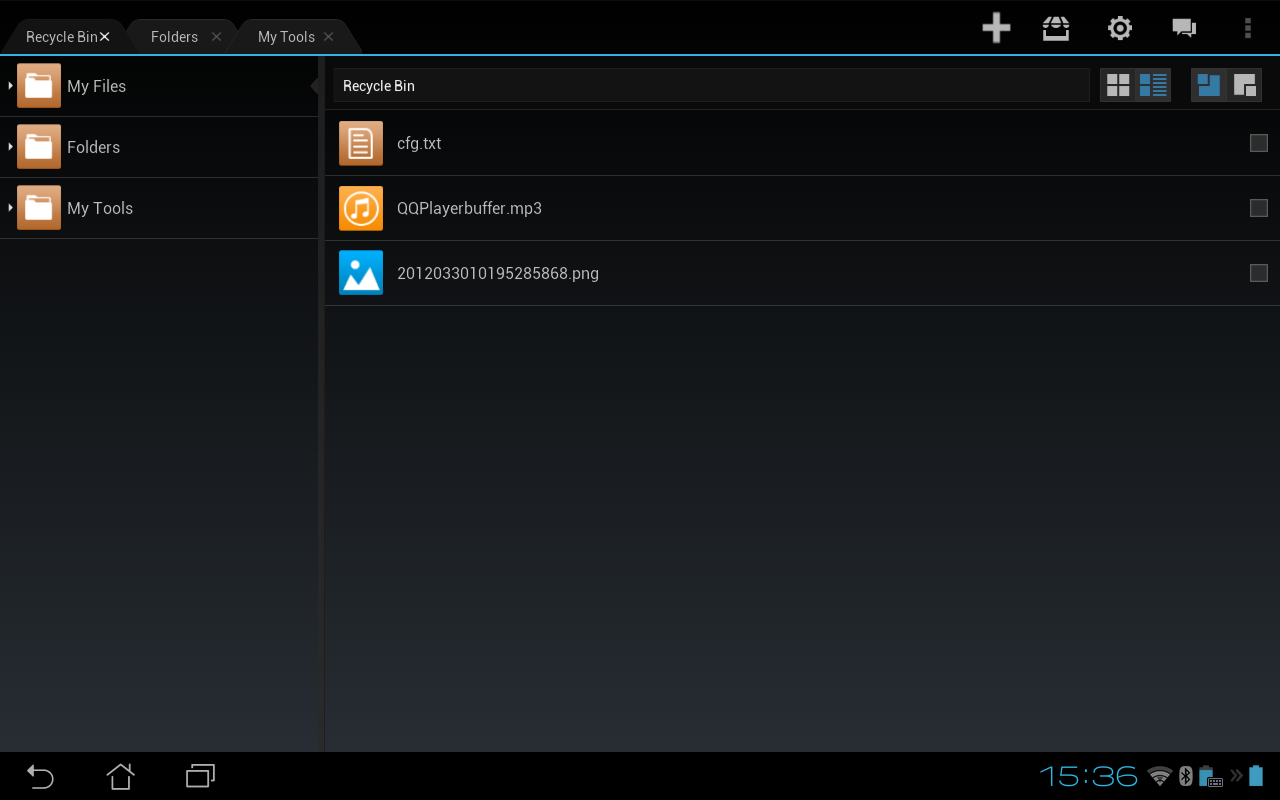This screenshot has width=1280, height=800.
Task: Open the settings gear icon
Action: tap(1119, 28)
